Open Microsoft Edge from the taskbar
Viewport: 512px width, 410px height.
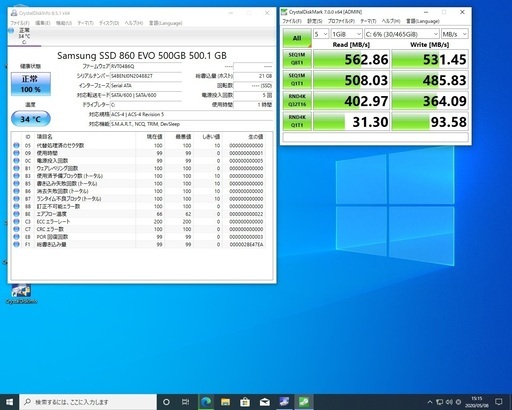[x=206, y=402]
